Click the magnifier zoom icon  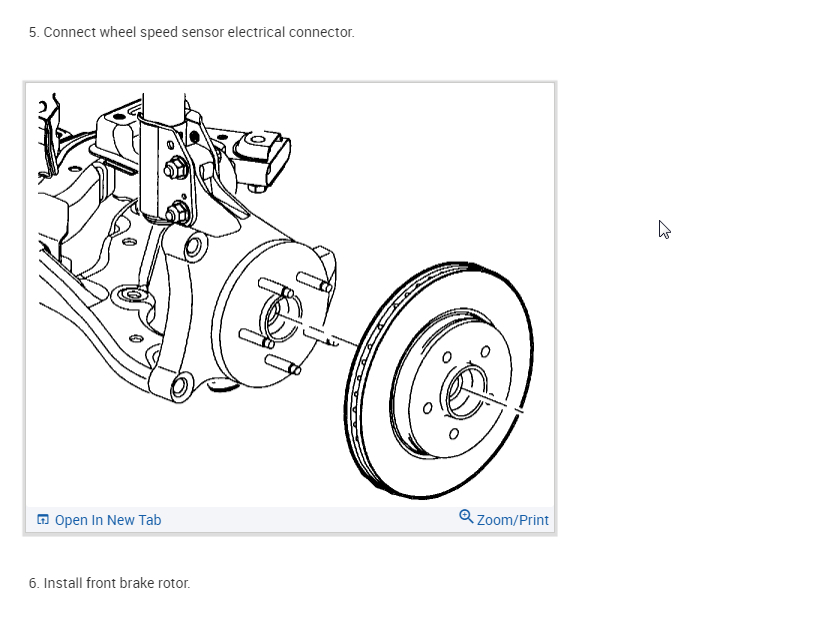click(x=466, y=517)
